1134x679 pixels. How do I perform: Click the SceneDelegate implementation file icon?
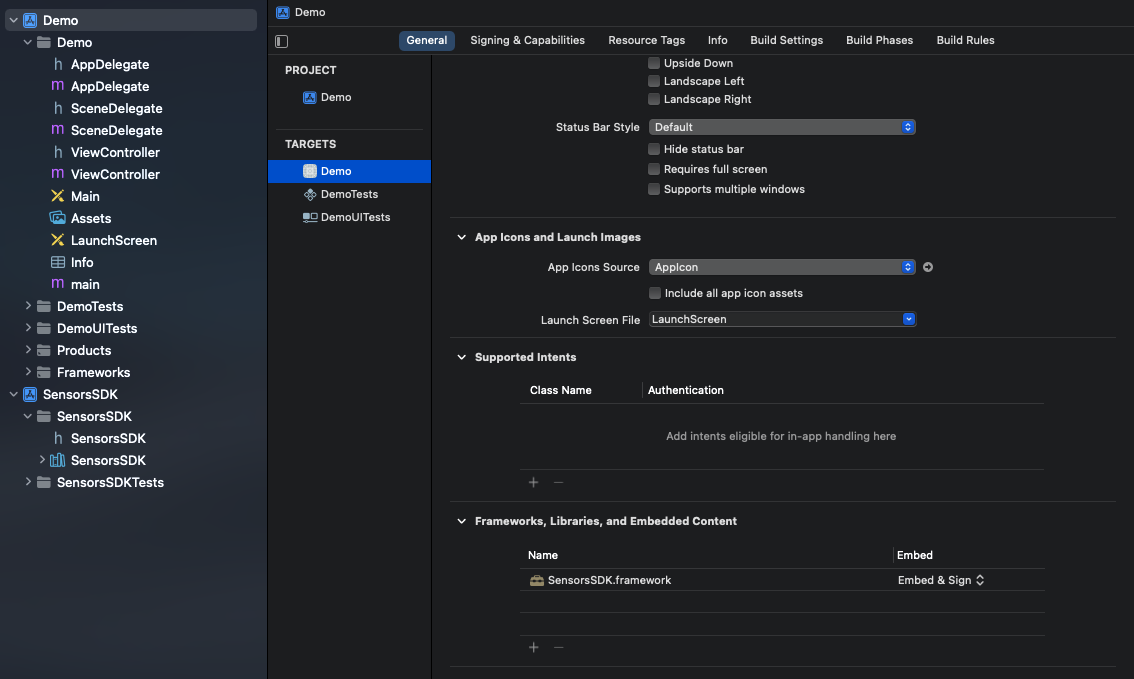[58, 130]
